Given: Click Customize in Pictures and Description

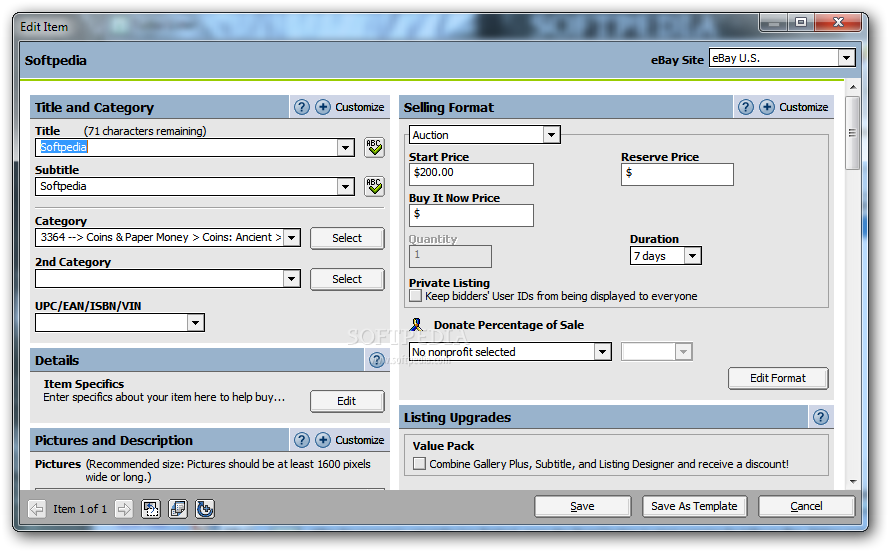Looking at the screenshot, I should point(359,440).
